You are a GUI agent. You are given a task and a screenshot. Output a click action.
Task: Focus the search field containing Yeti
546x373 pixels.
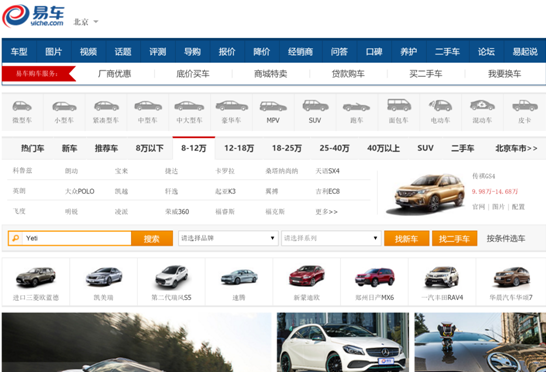click(77, 238)
